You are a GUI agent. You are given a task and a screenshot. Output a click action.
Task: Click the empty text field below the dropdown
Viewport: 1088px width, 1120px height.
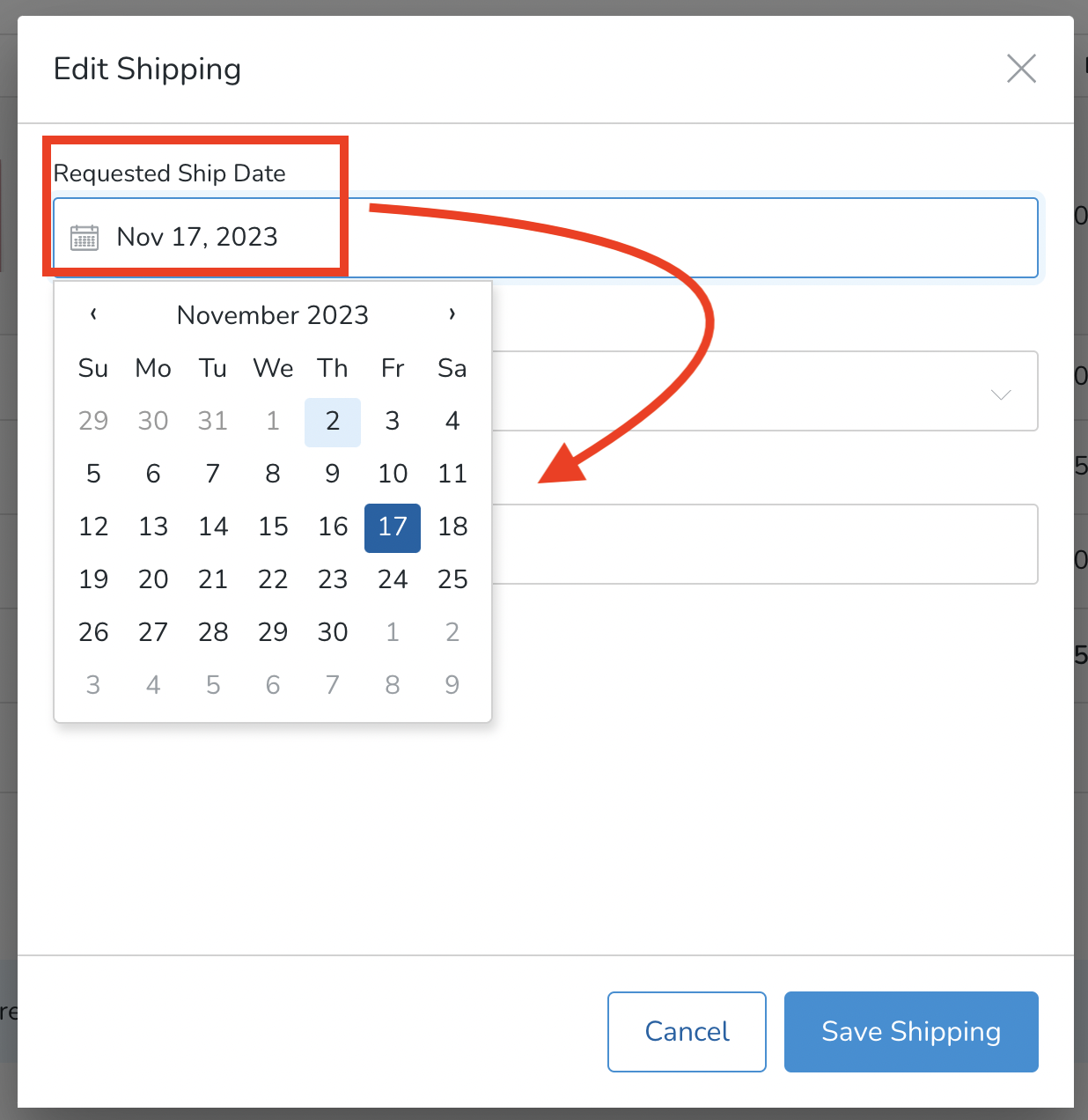point(766,544)
